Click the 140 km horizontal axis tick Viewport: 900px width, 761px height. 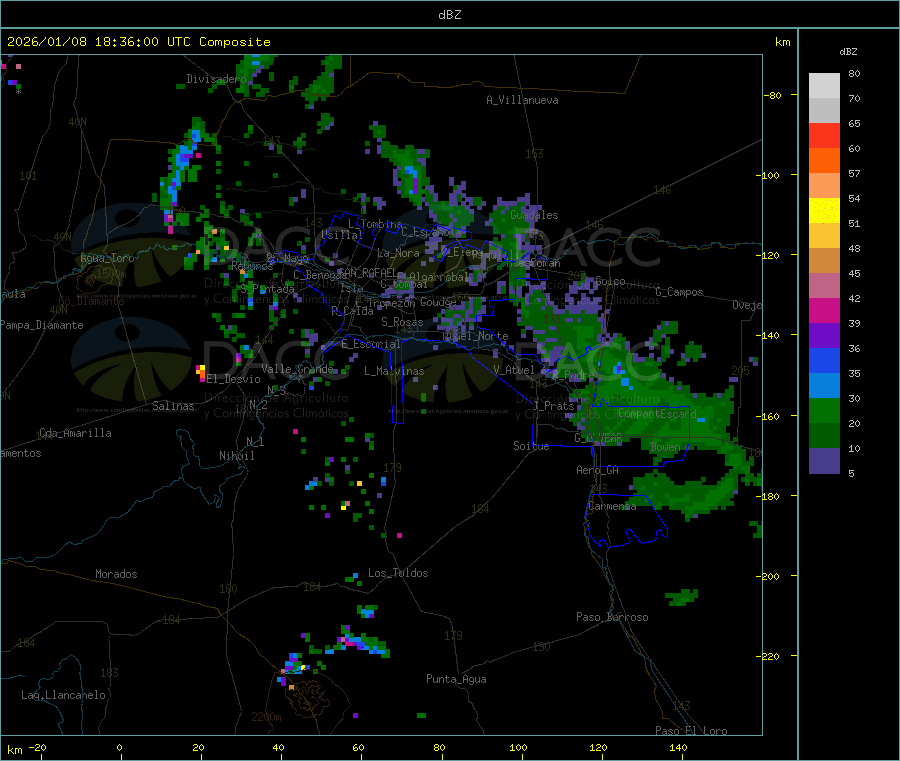[678, 747]
